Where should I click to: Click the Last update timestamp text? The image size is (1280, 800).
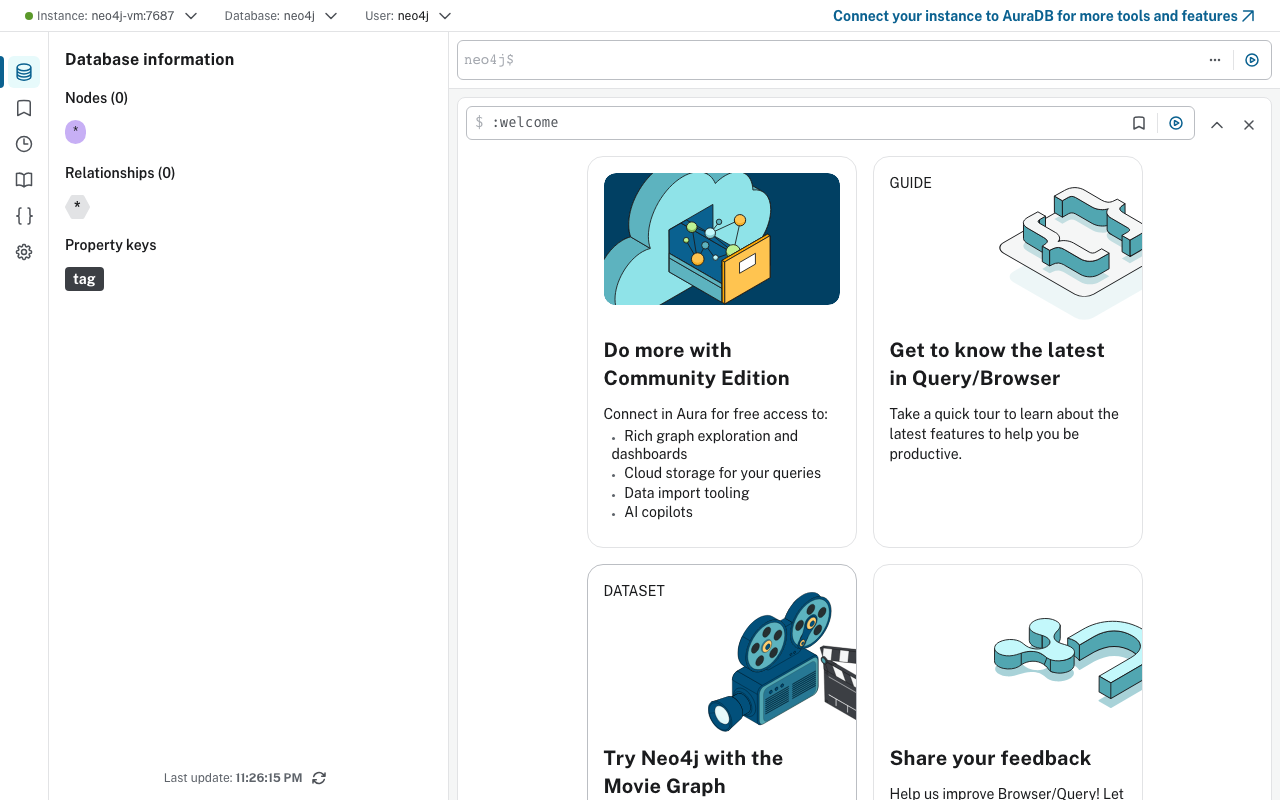click(x=233, y=778)
